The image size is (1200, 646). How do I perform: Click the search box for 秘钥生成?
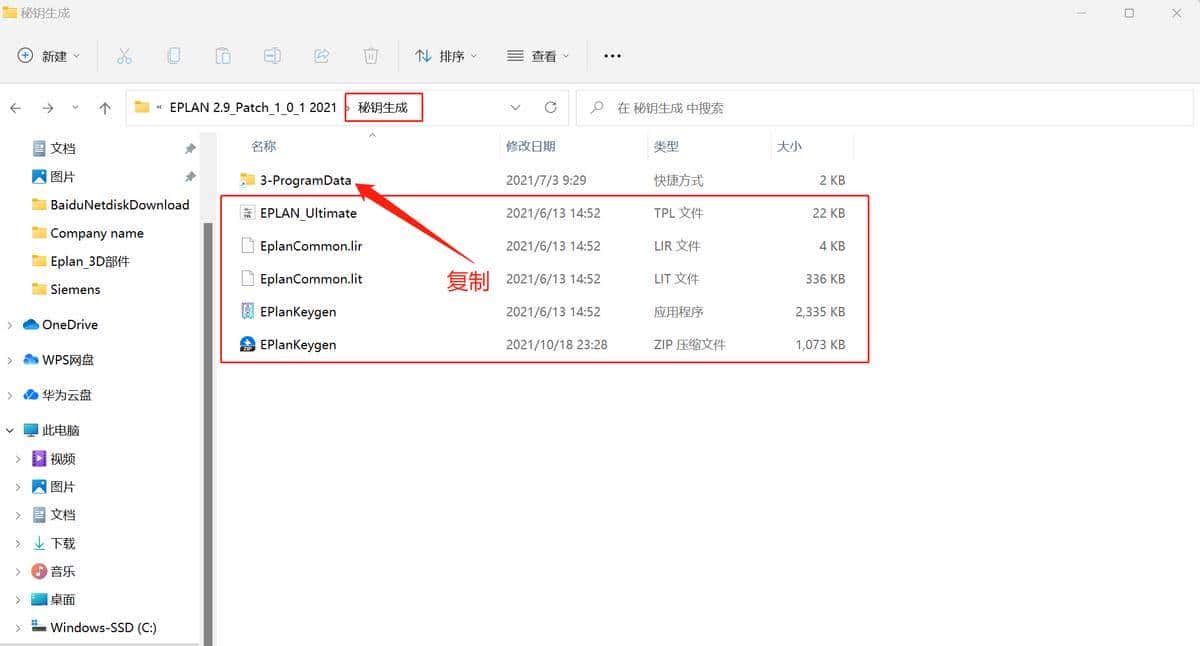click(890, 108)
